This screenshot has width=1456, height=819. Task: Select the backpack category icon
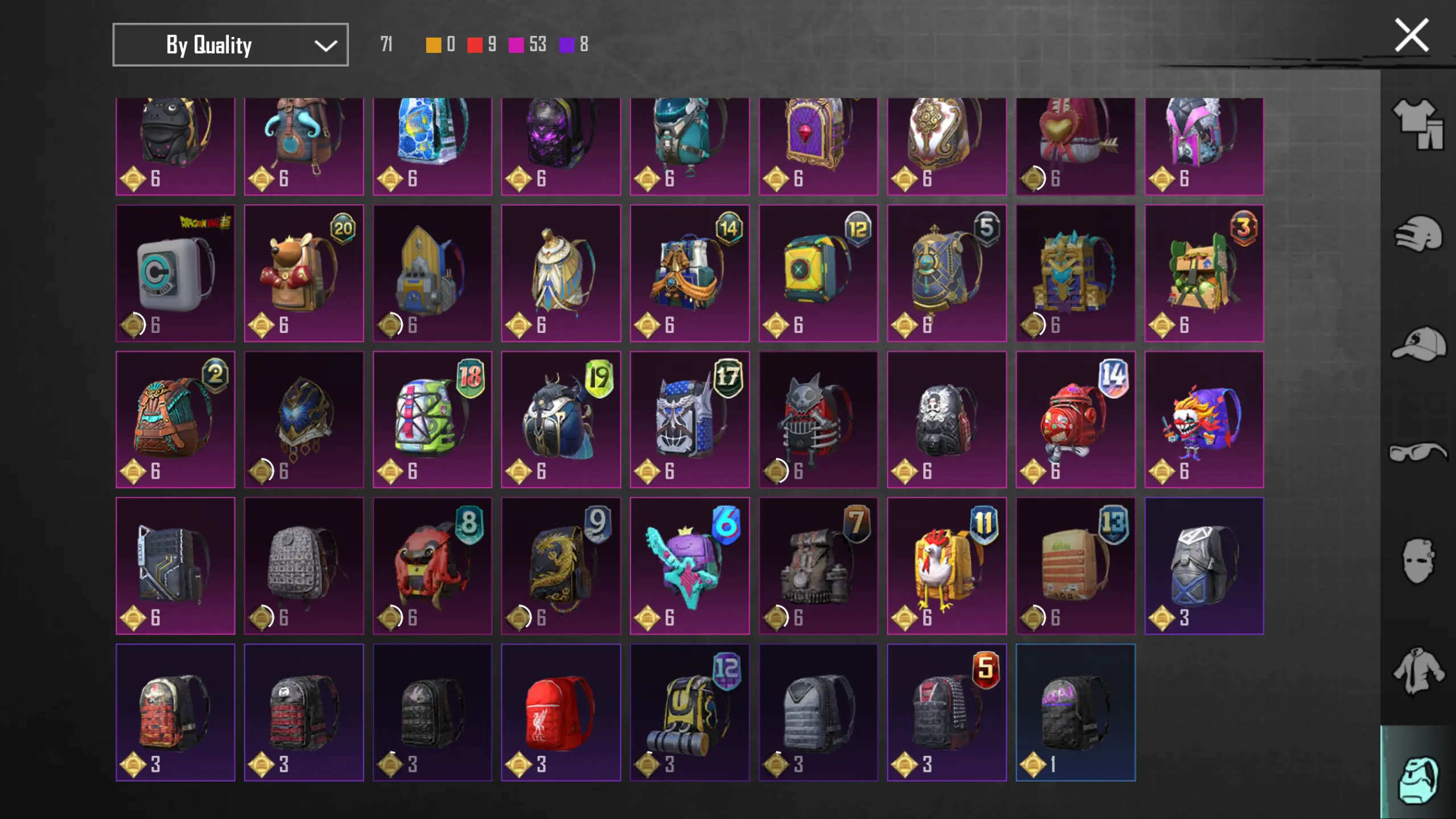(x=1418, y=779)
